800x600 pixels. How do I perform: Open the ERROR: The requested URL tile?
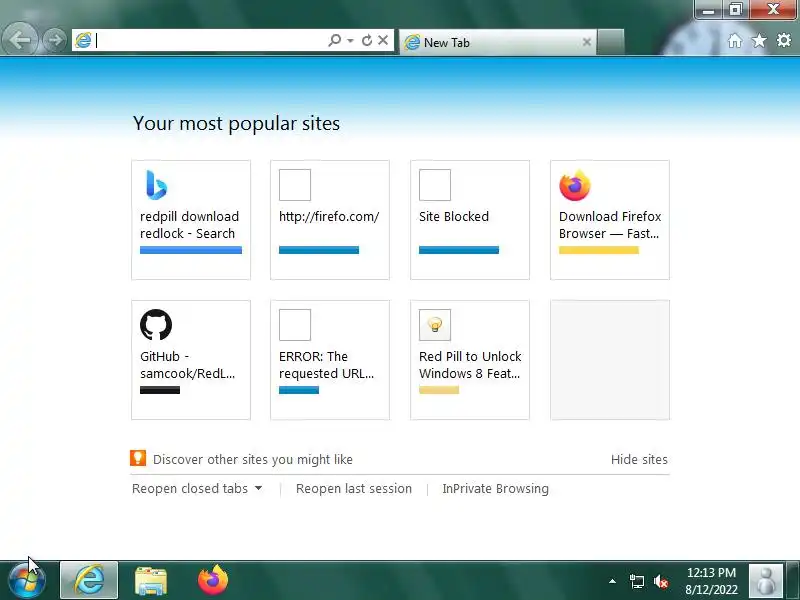(330, 360)
